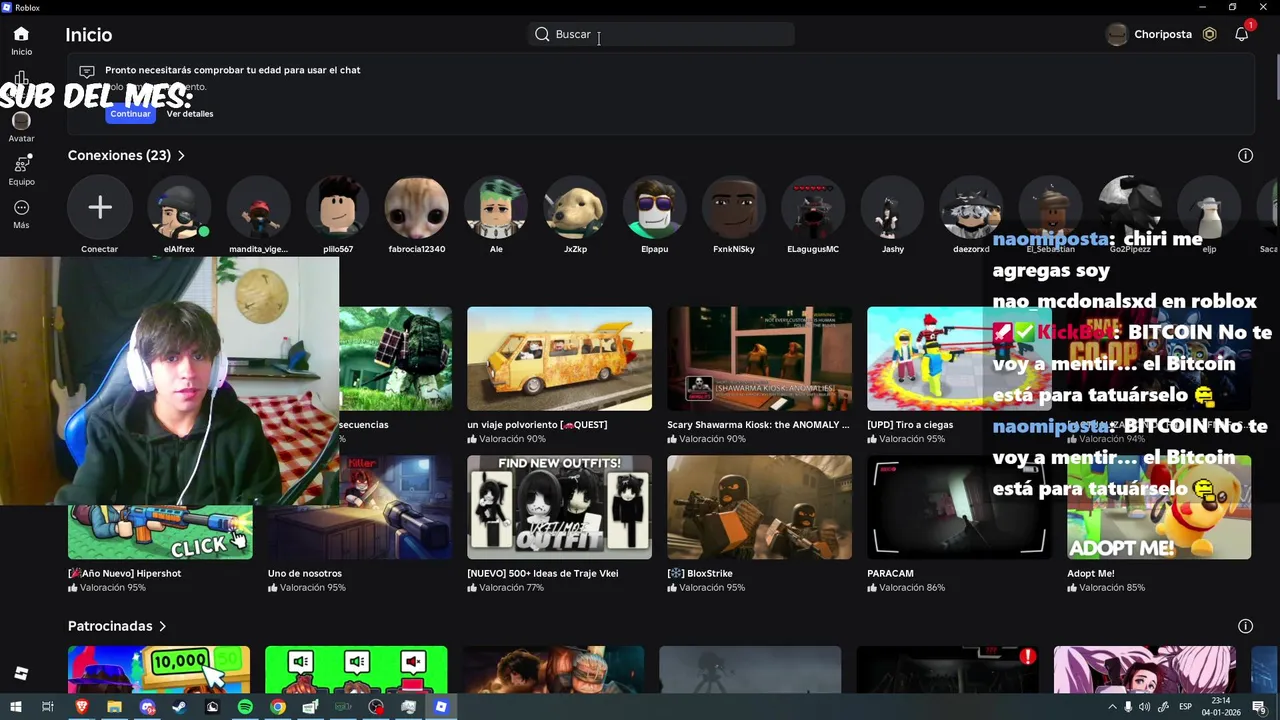Open sponsored thumbnail showing 10,000 cash
1280x720 pixels.
159,670
